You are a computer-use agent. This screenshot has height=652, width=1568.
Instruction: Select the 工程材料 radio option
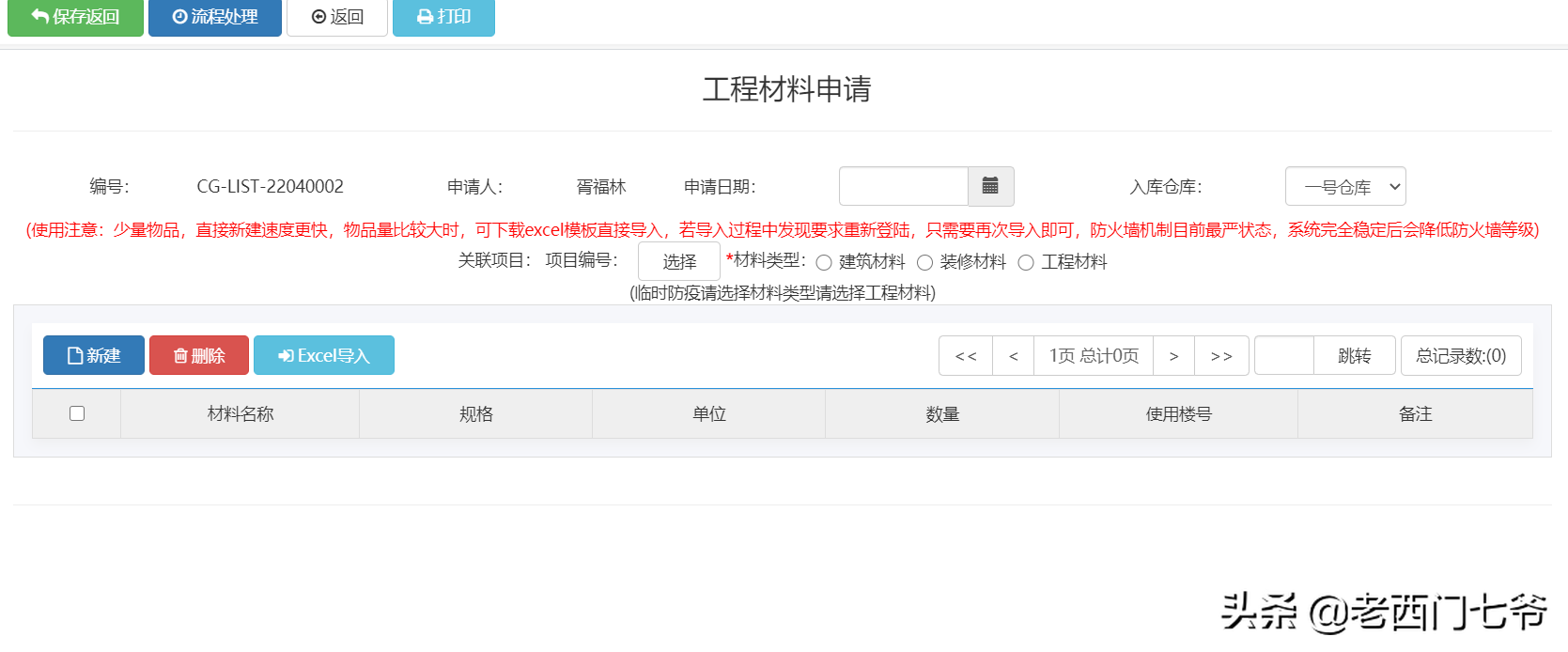(1026, 262)
